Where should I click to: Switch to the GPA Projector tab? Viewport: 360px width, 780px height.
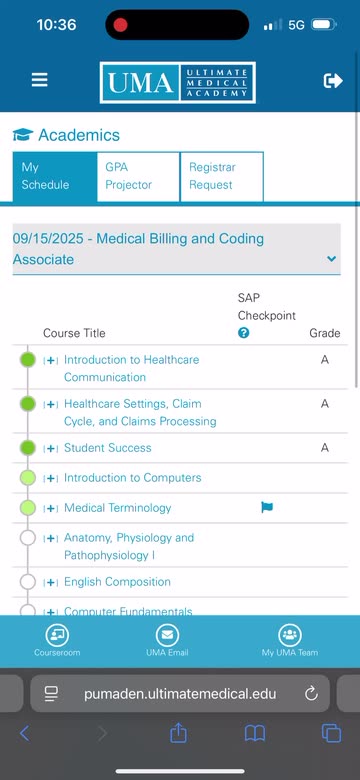[138, 177]
